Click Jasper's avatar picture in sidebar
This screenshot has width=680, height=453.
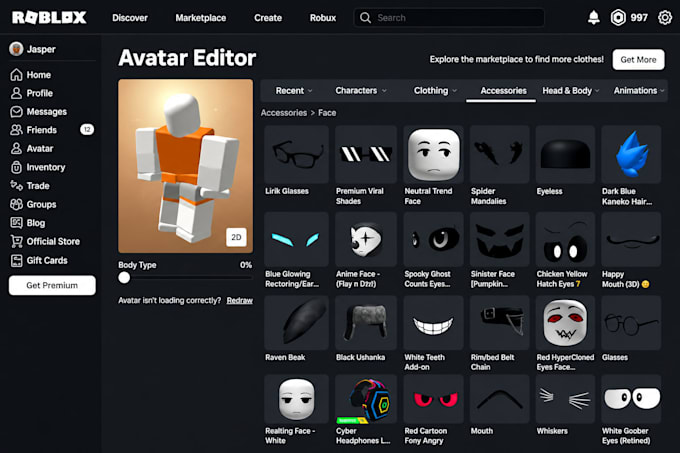(16, 49)
